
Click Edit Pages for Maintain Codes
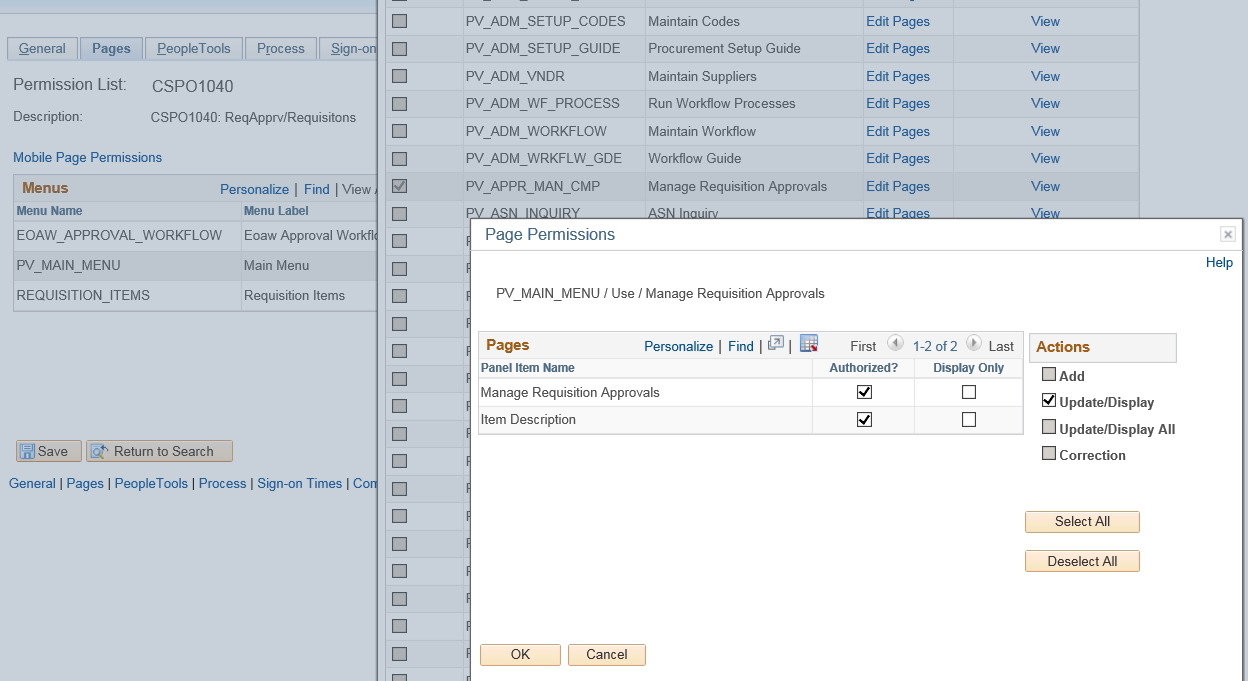(x=898, y=21)
